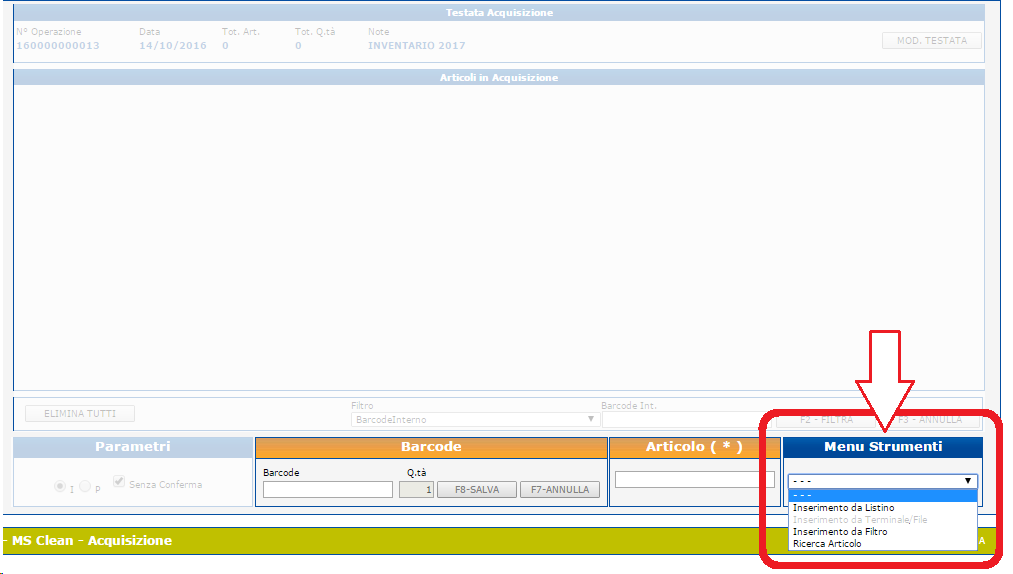Image resolution: width=1013 pixels, height=574 pixels.
Task: Choose Inserimento da Listino option
Action: [882, 508]
